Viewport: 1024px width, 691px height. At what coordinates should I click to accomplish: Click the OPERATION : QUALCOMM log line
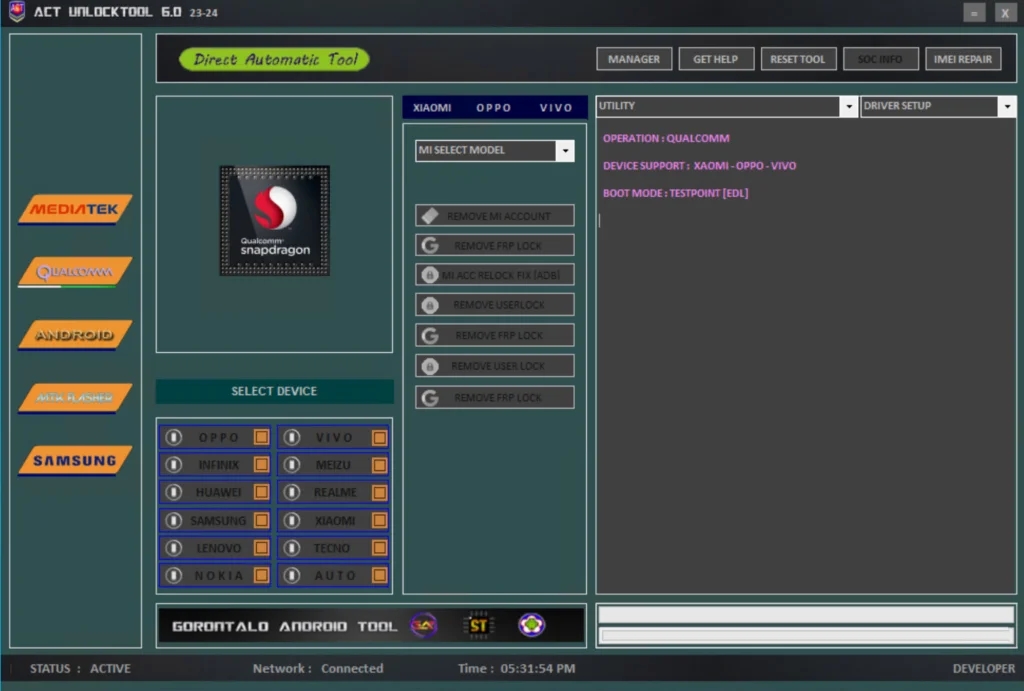[666, 138]
